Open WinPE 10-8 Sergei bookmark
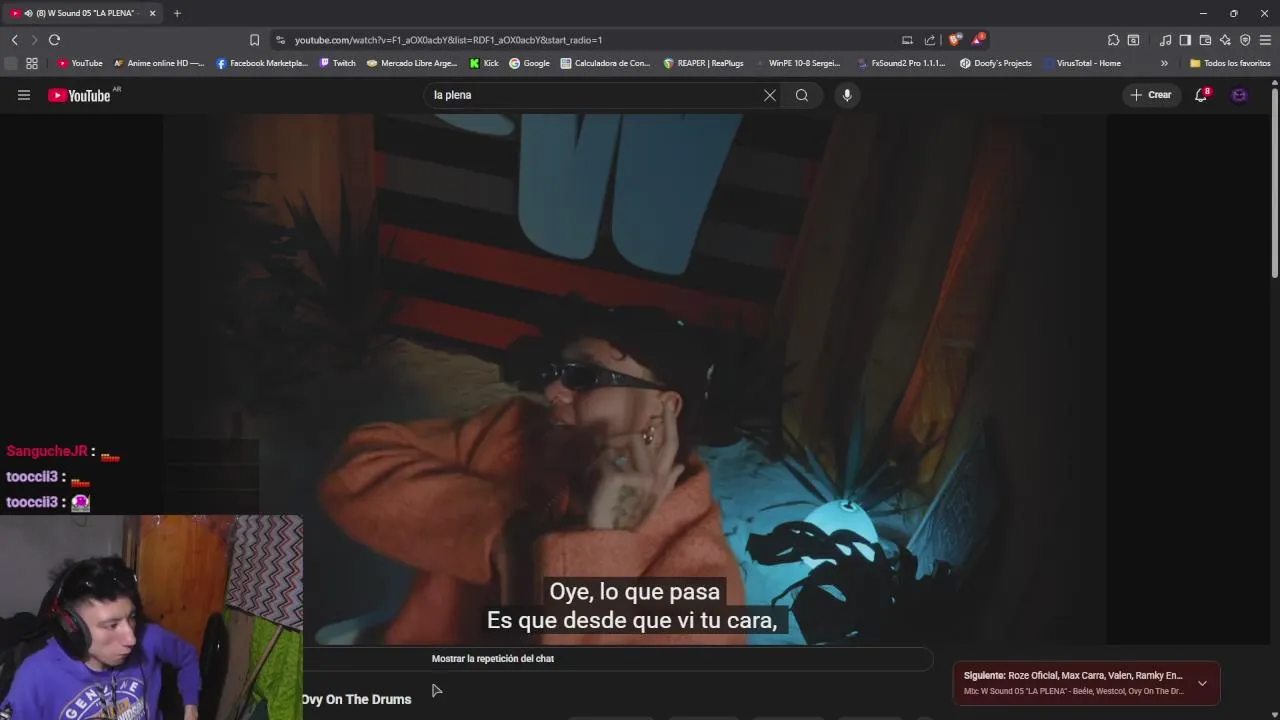 (x=797, y=63)
